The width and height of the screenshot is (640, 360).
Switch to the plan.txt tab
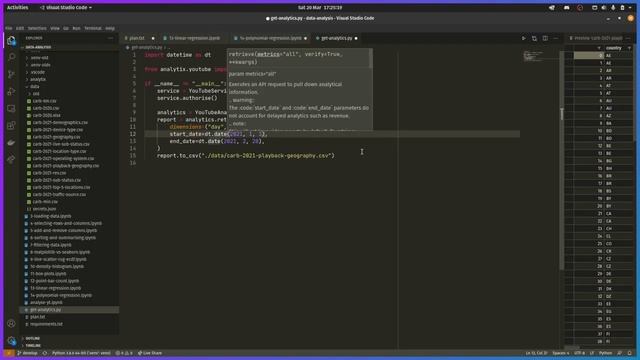137,38
